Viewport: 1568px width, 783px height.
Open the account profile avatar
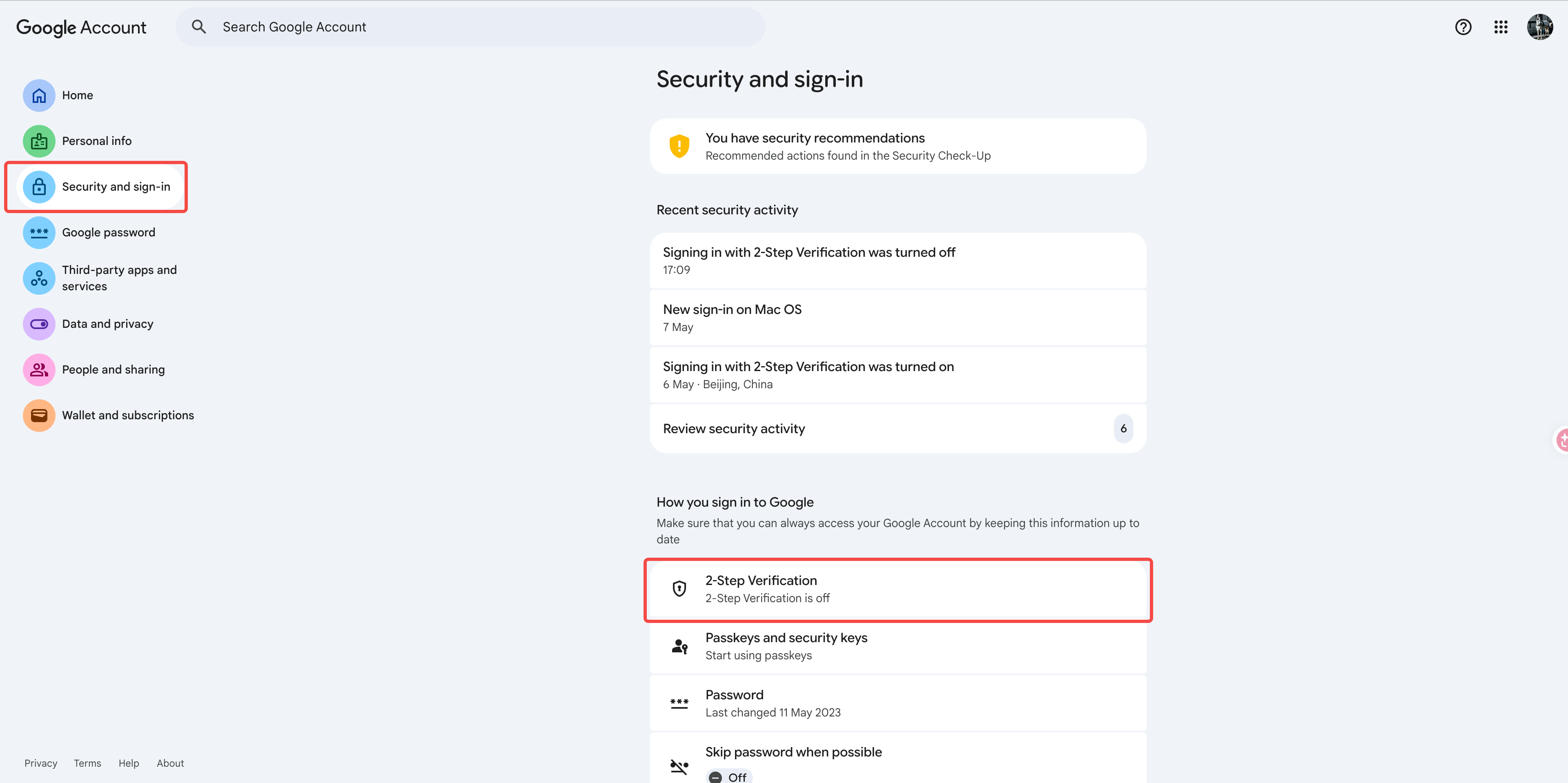[x=1539, y=27]
